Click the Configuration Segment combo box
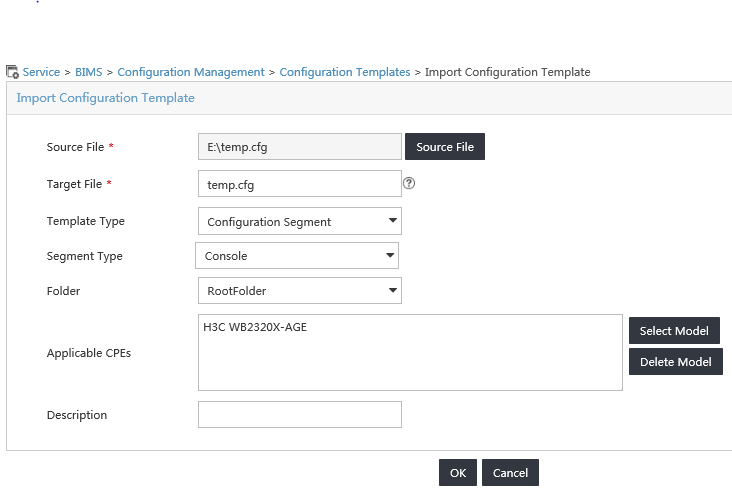 [300, 221]
